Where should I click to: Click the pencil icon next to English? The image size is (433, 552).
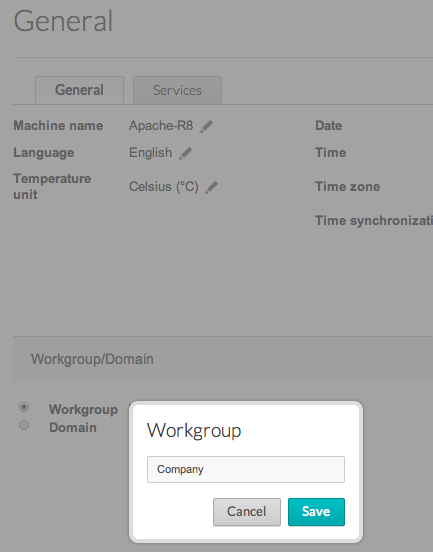click(185, 153)
